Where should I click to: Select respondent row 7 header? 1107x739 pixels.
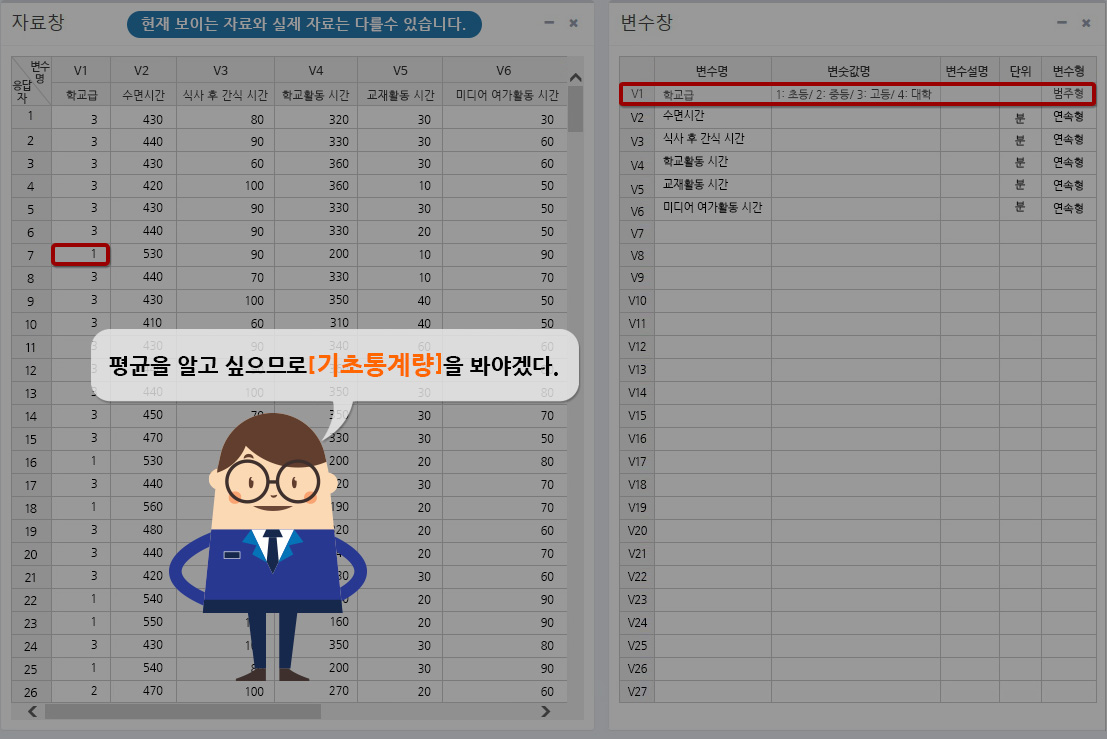[30, 255]
